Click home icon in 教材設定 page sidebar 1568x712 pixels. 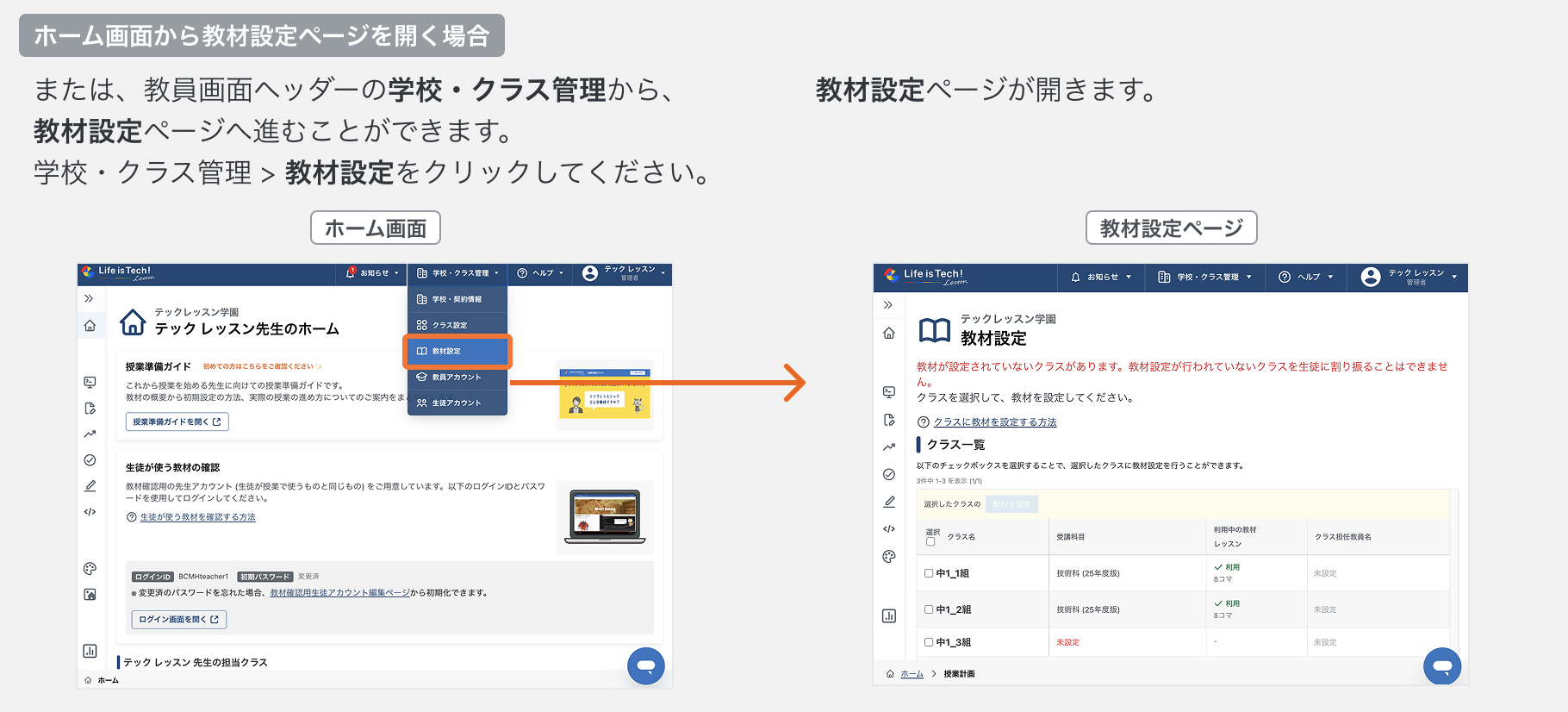tap(889, 333)
